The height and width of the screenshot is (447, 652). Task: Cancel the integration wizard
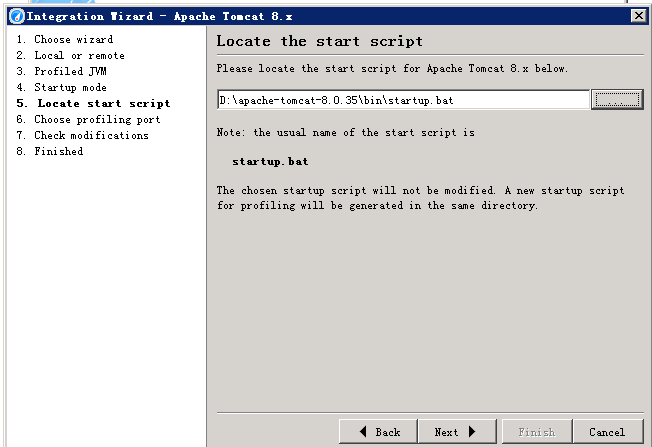click(608, 432)
